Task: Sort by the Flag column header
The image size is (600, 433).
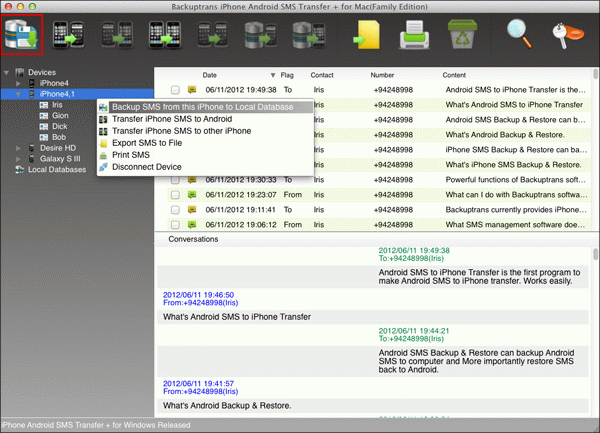Action: point(287,75)
